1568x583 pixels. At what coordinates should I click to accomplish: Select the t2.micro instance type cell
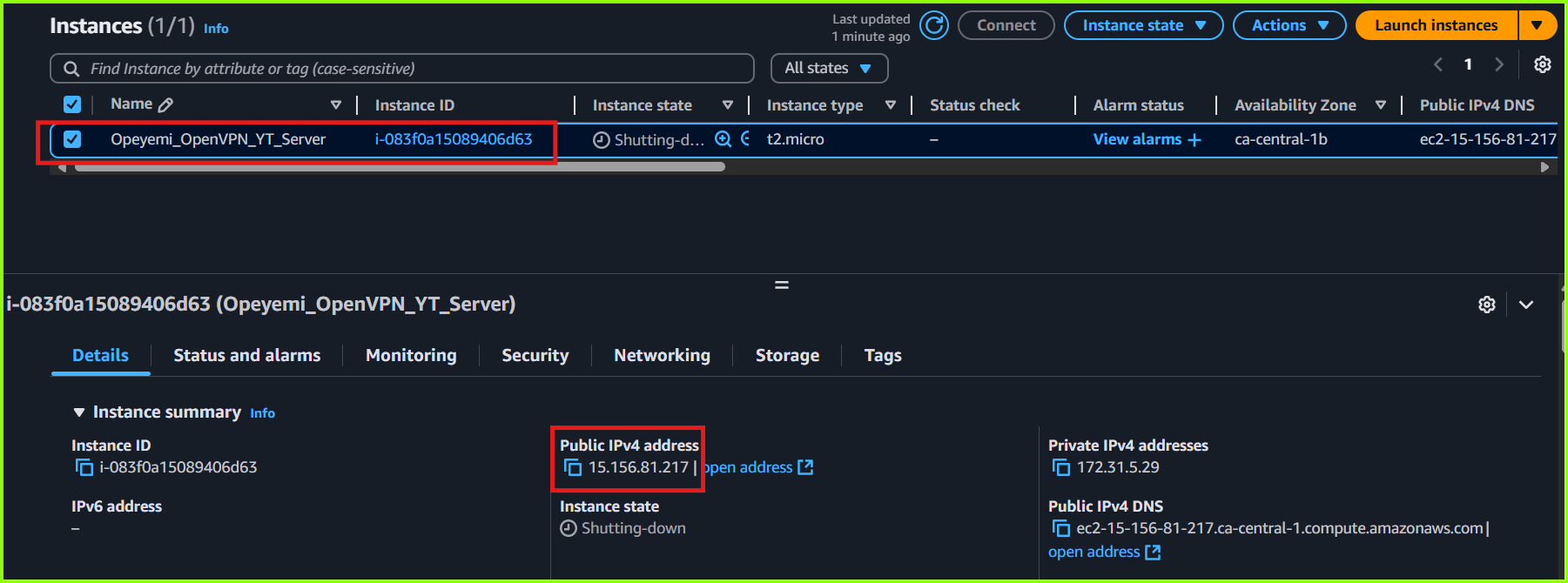pos(795,139)
